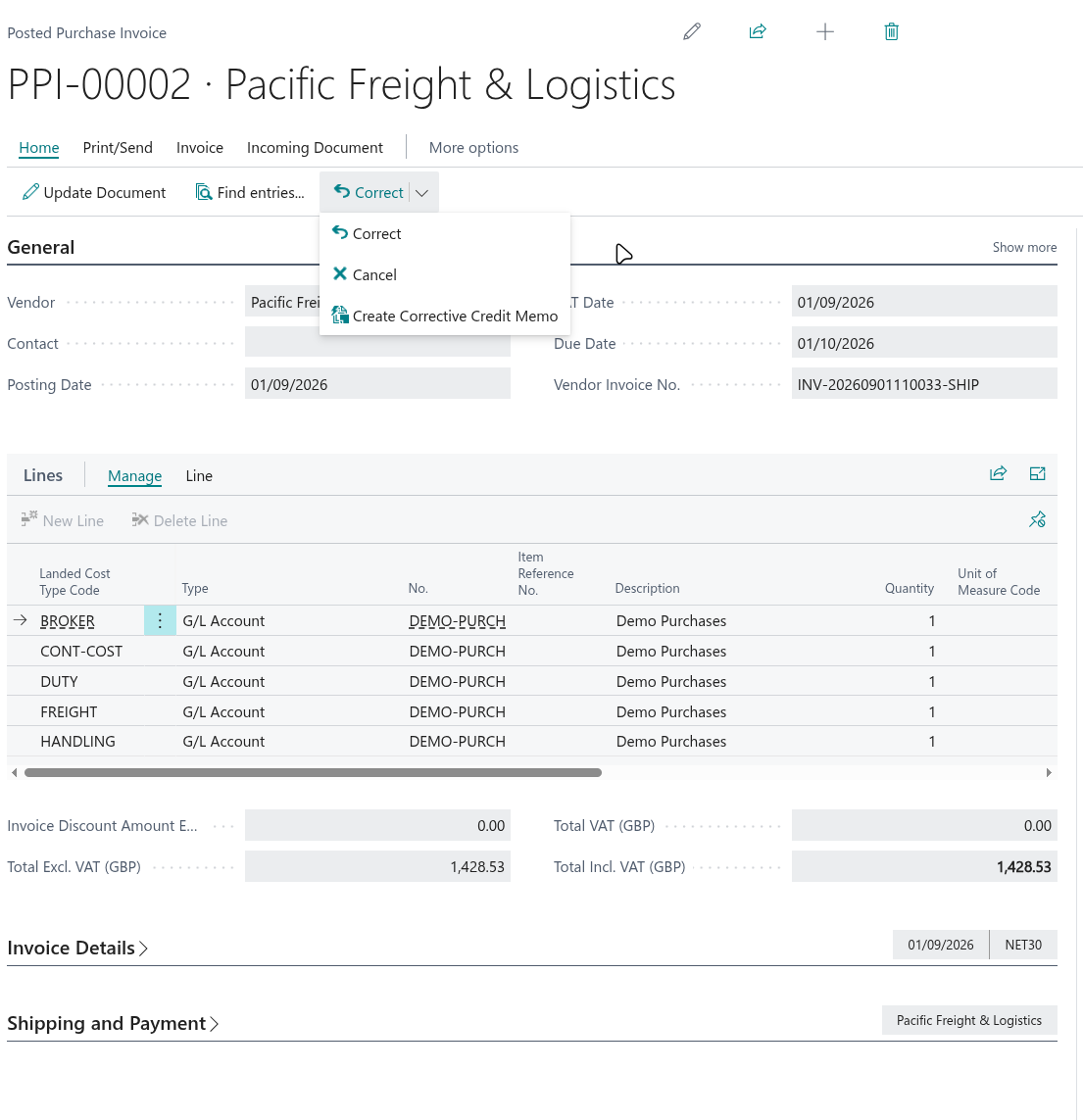Expand the Lines part to full view
This screenshot has width=1083, height=1120.
[1037, 473]
